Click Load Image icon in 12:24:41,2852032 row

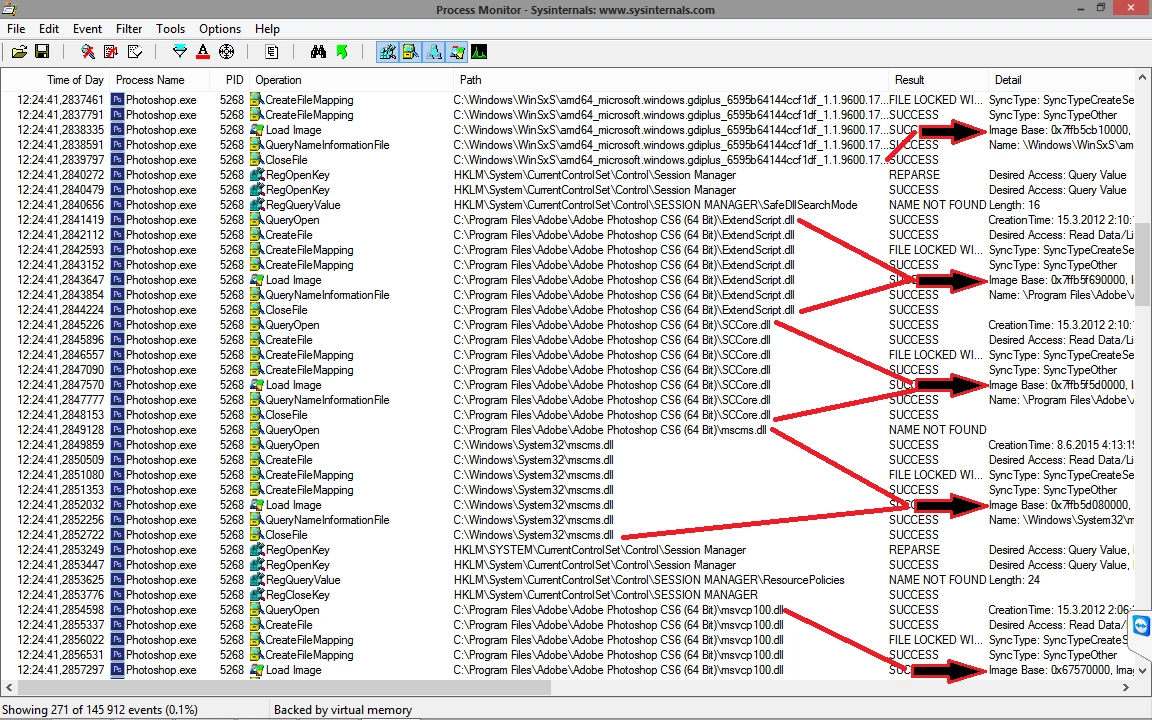256,505
